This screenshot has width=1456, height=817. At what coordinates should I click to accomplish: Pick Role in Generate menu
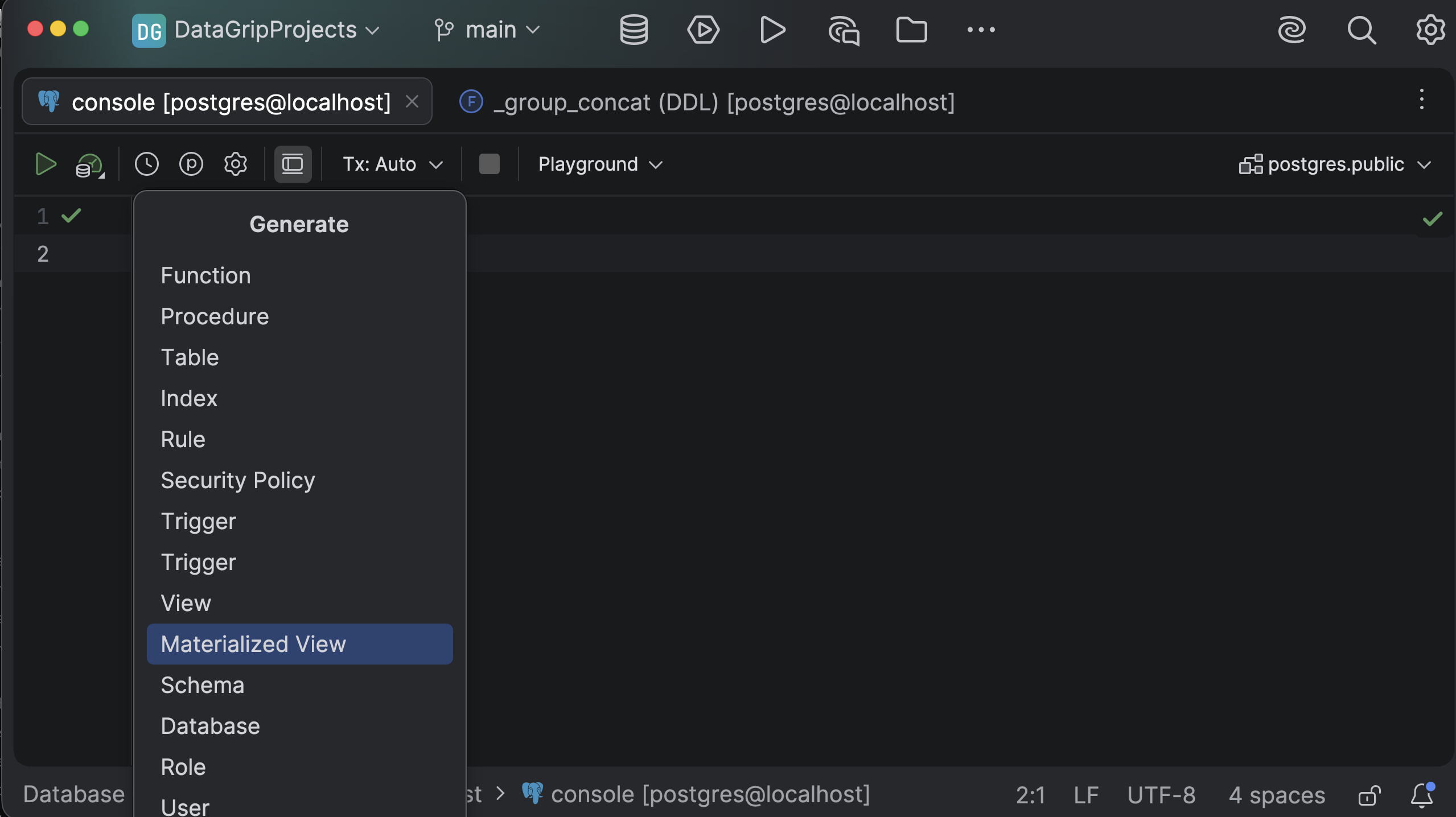click(x=300, y=767)
